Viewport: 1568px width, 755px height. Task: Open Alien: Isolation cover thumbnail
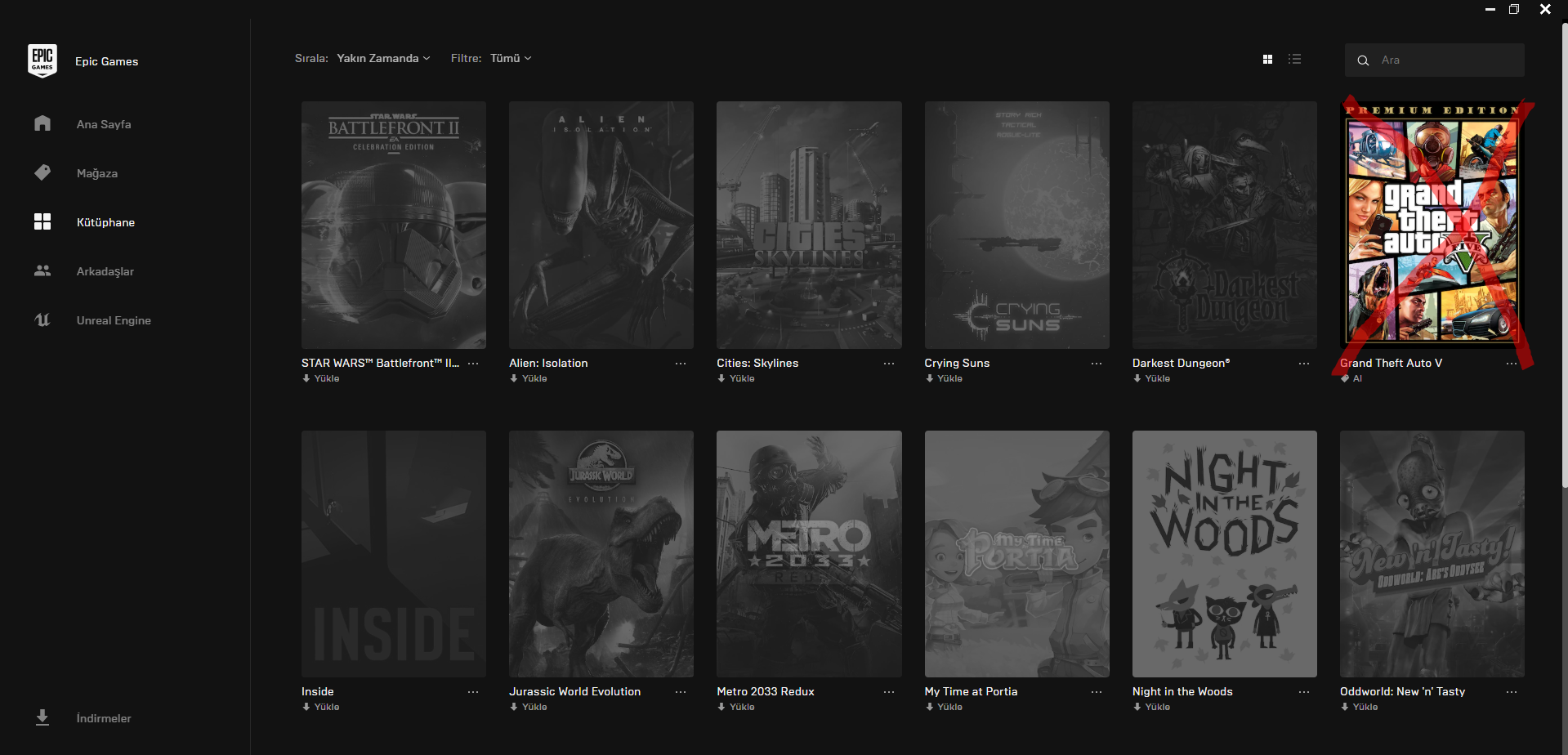click(601, 225)
